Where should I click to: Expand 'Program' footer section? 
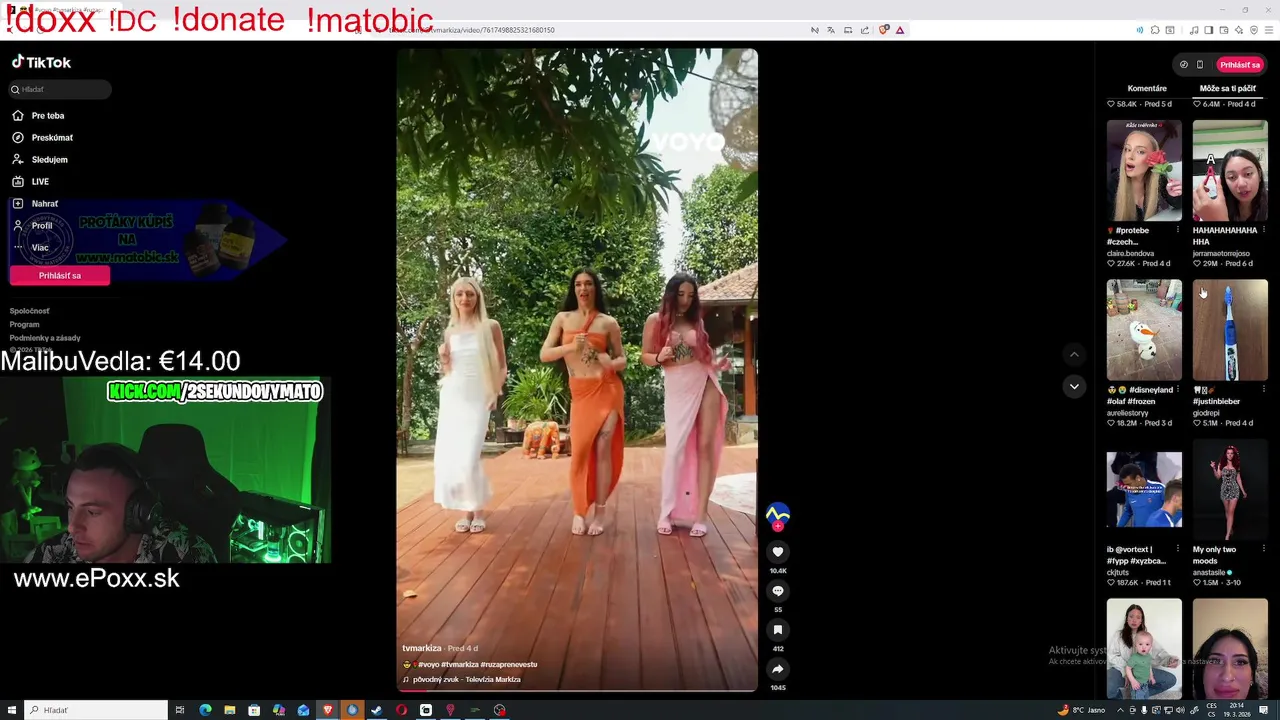25,325
